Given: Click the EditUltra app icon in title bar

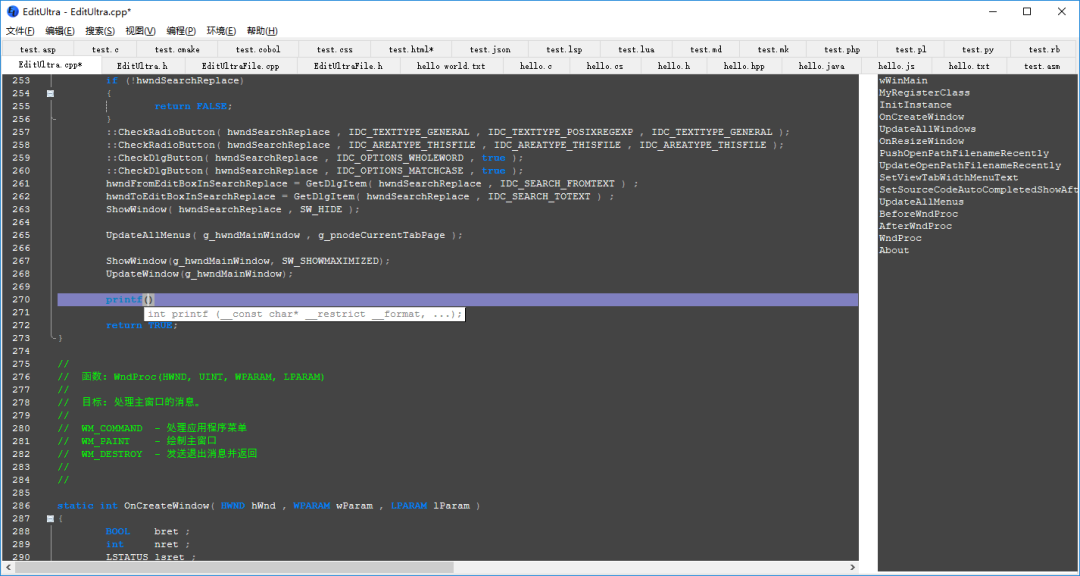Looking at the screenshot, I should [12, 12].
